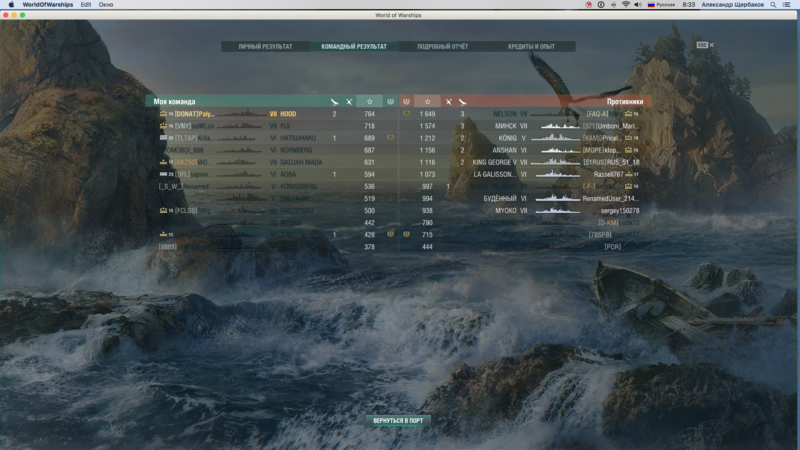Close results screen with ESC X button
This screenshot has width=800, height=450.
coord(705,45)
